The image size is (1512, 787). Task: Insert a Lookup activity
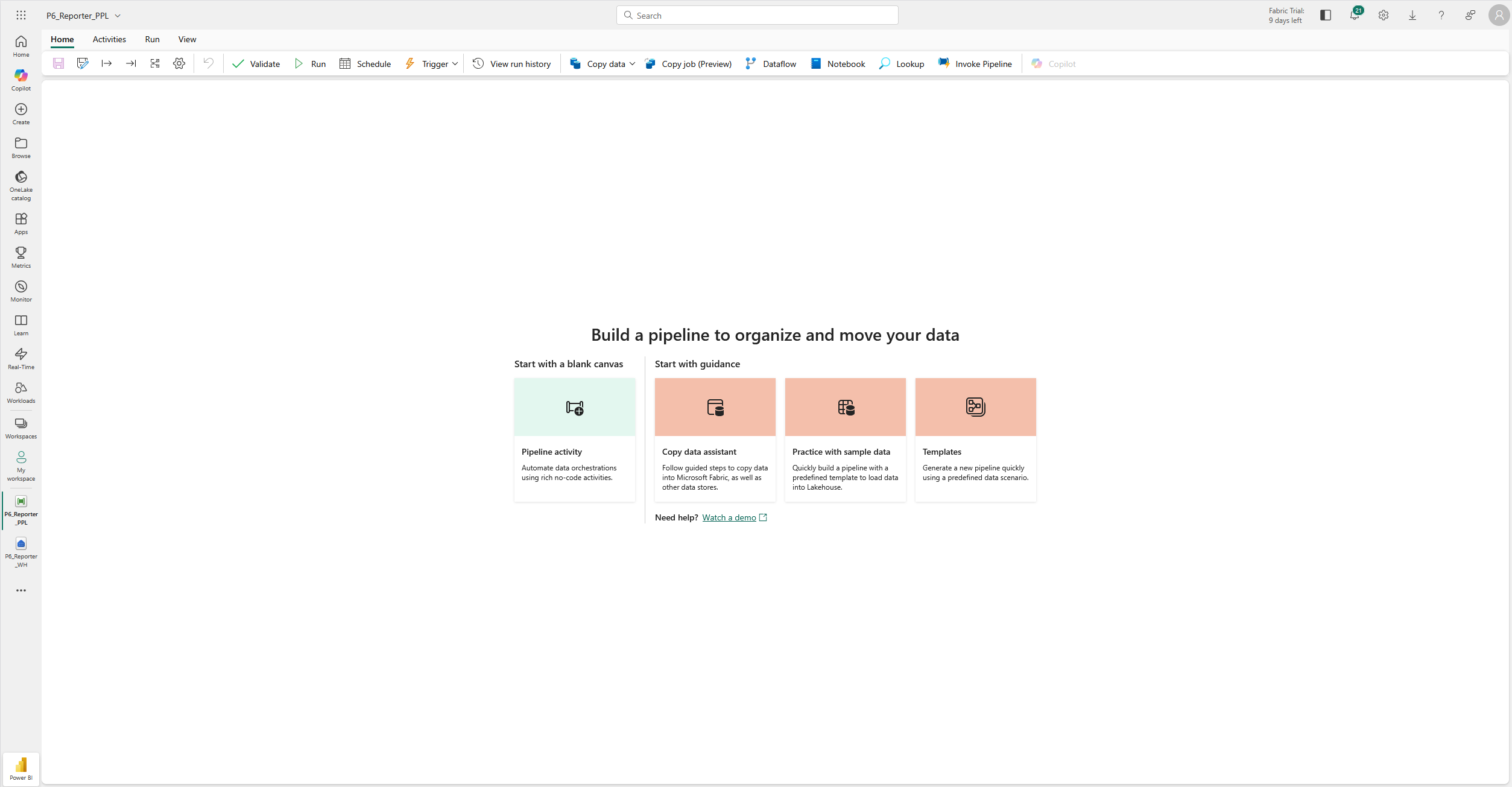[x=901, y=63]
